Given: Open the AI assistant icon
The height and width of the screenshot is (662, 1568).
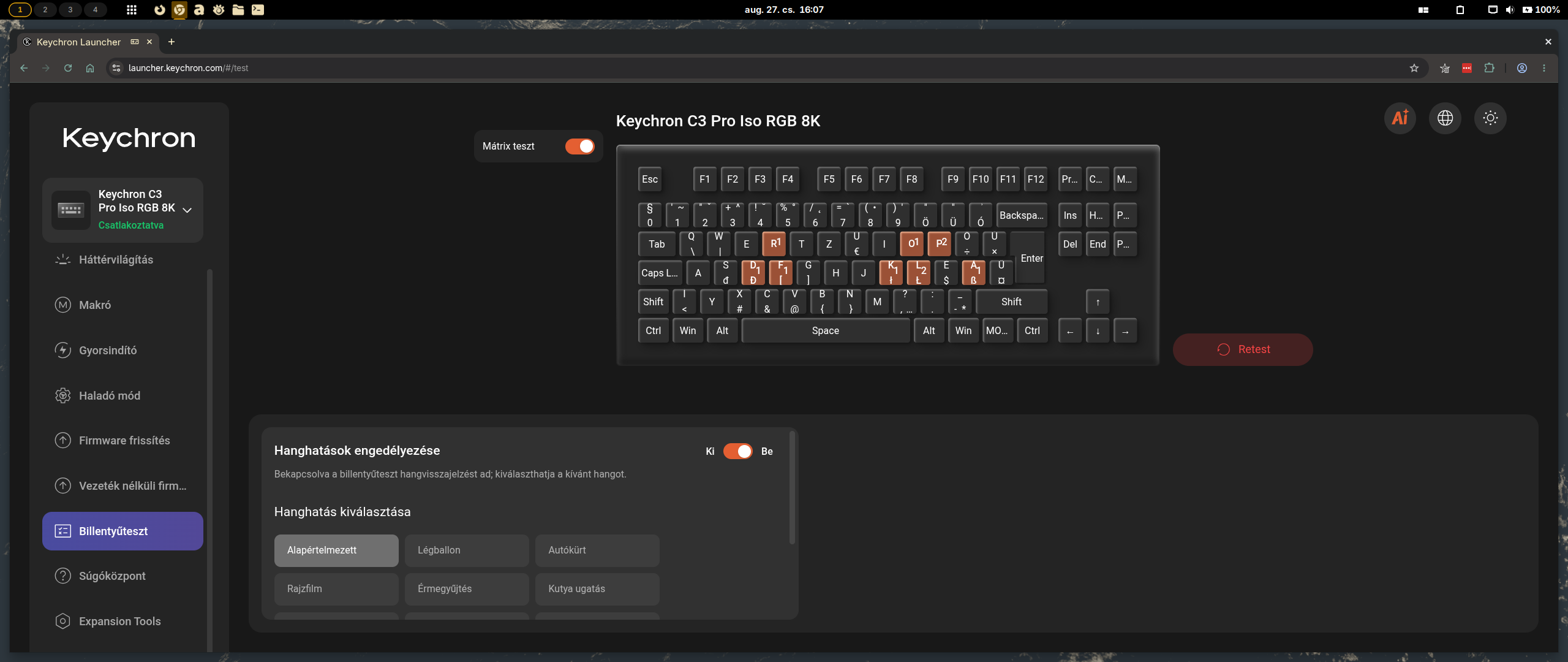Looking at the screenshot, I should (1400, 118).
